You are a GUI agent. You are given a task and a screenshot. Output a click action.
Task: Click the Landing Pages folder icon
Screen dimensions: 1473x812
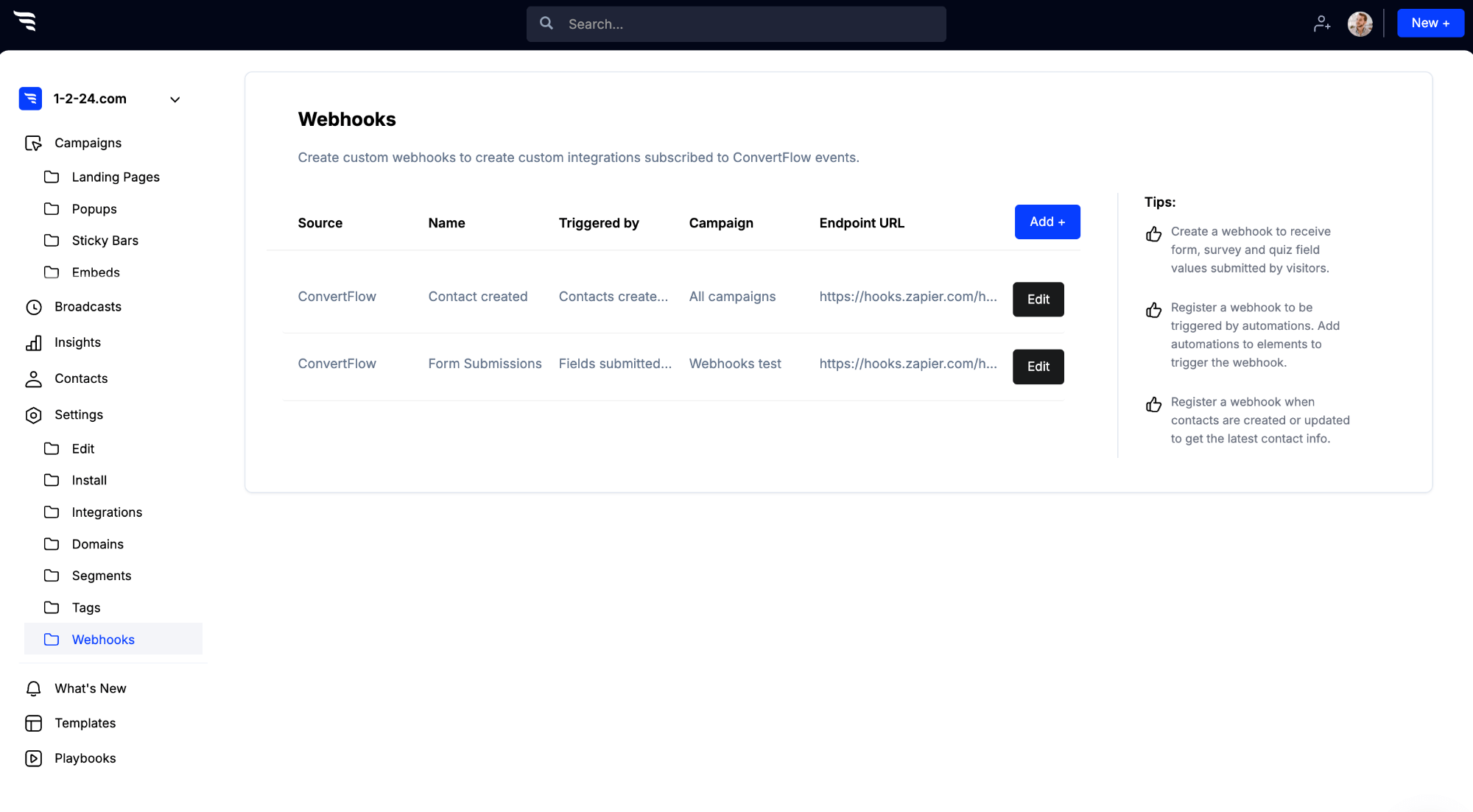(52, 177)
